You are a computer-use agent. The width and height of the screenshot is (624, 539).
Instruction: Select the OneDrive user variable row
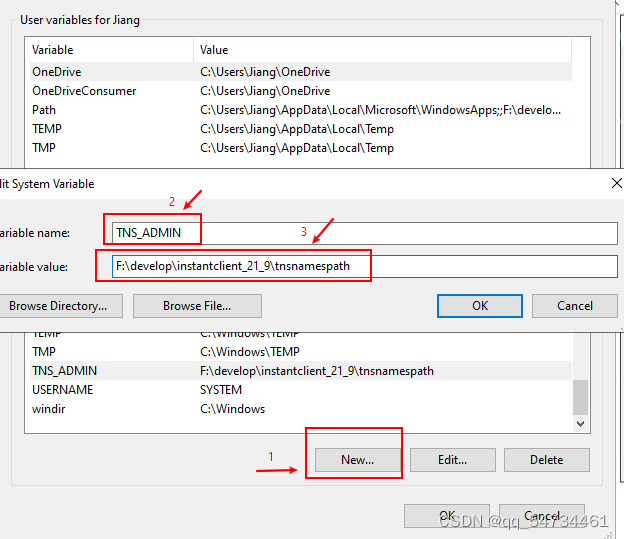(x=301, y=72)
